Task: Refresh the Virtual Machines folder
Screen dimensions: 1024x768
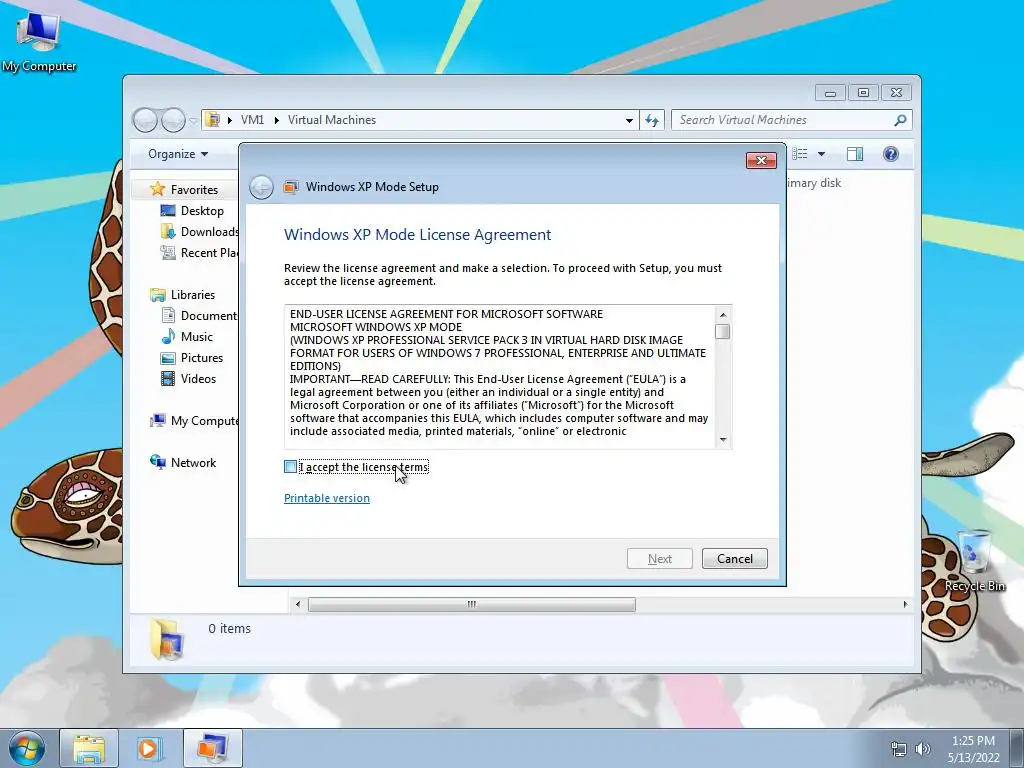Action: point(652,120)
